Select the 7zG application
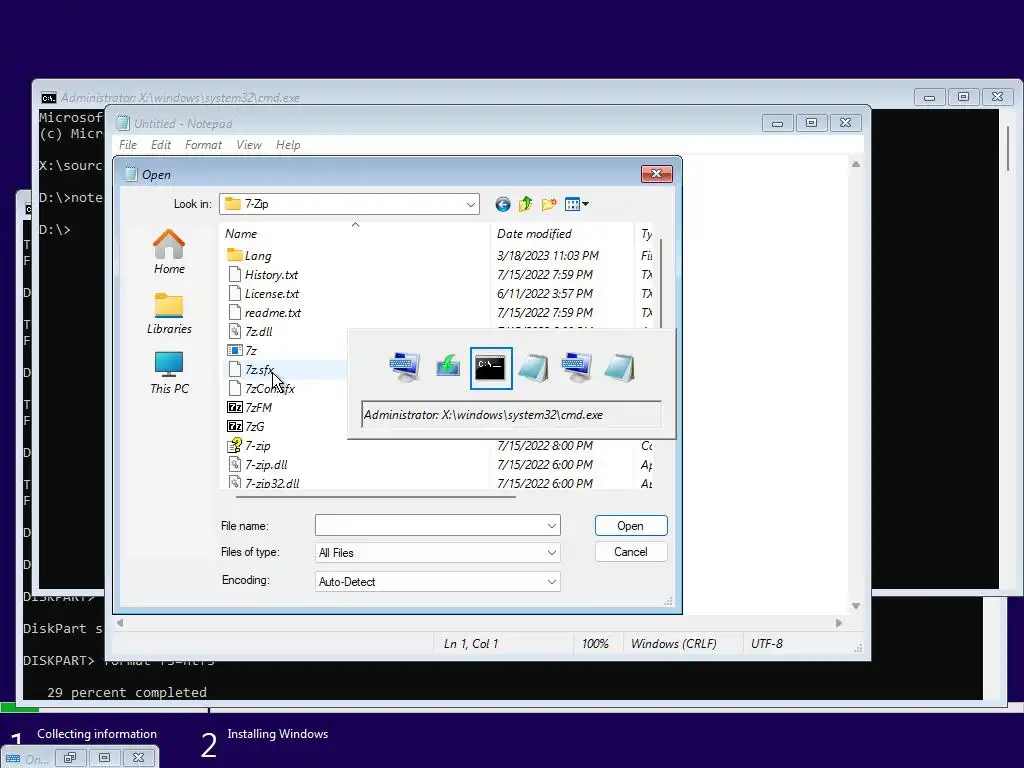This screenshot has height=768, width=1024. click(x=246, y=426)
